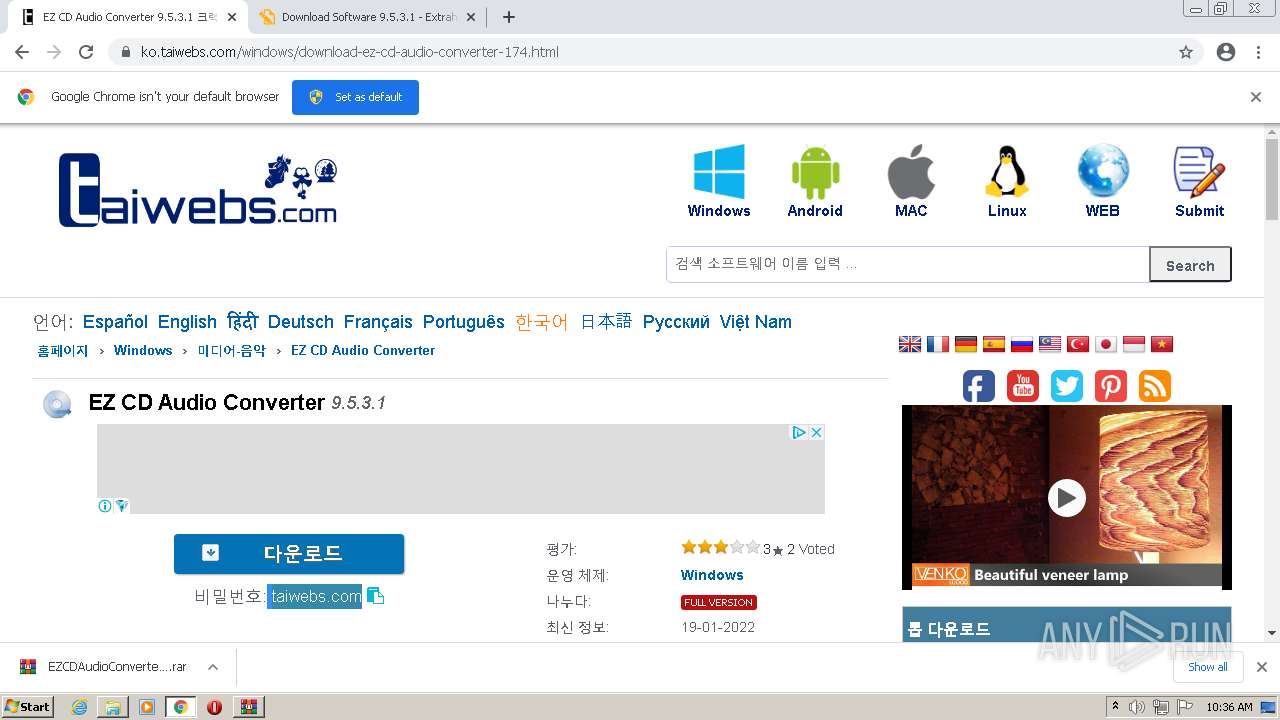
Task: Copy the taiwebs.com password icon
Action: (x=376, y=596)
